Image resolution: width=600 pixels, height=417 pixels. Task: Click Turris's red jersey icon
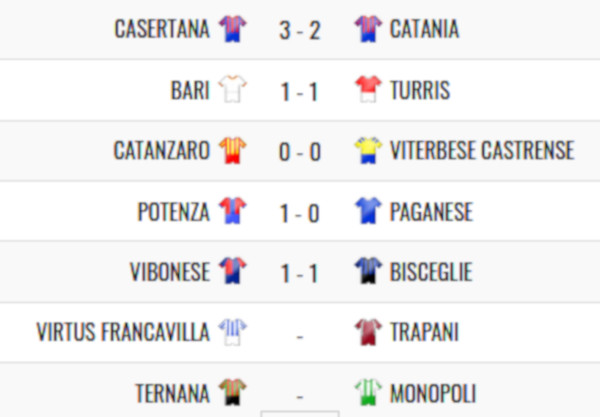pyautogui.click(x=368, y=90)
